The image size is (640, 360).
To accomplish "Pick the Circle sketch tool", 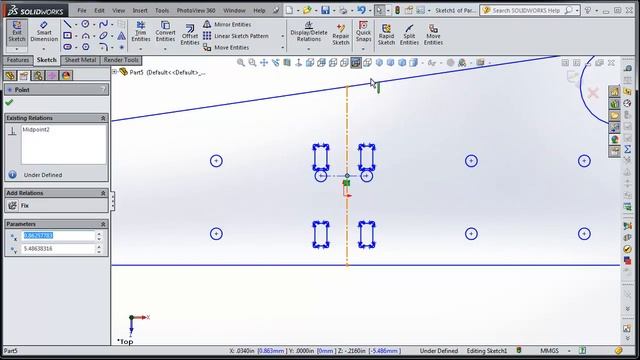I will [85, 24].
